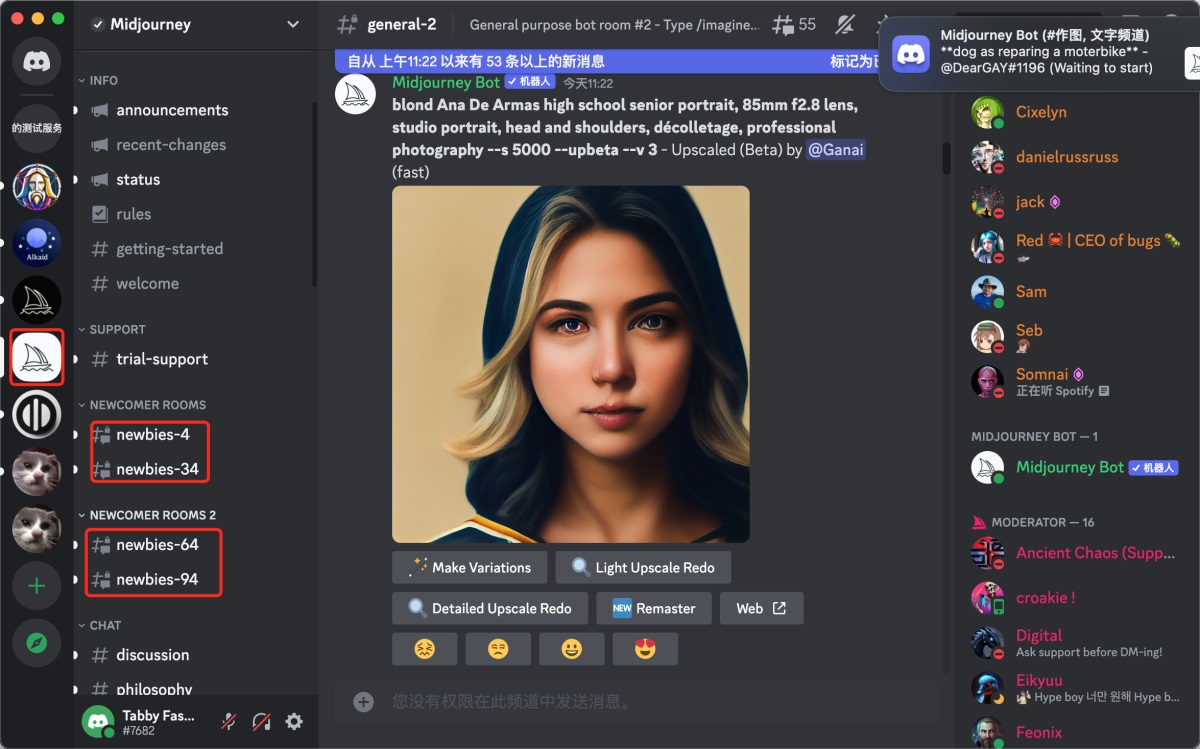
Task: Click the attachment plus icon in message bar
Action: [x=362, y=701]
